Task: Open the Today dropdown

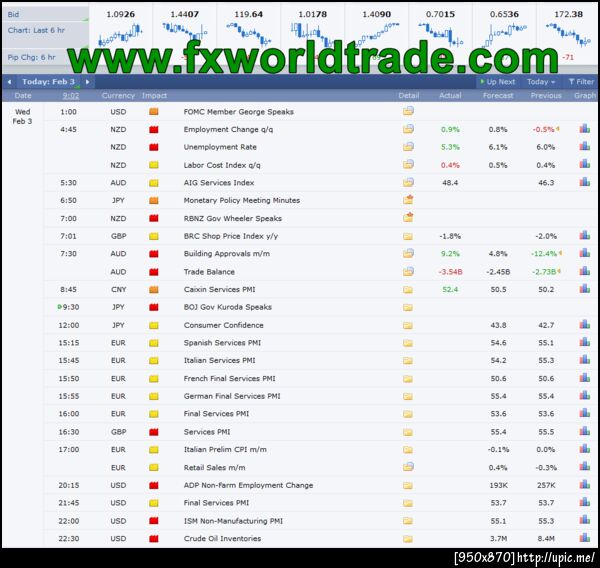Action: [541, 82]
